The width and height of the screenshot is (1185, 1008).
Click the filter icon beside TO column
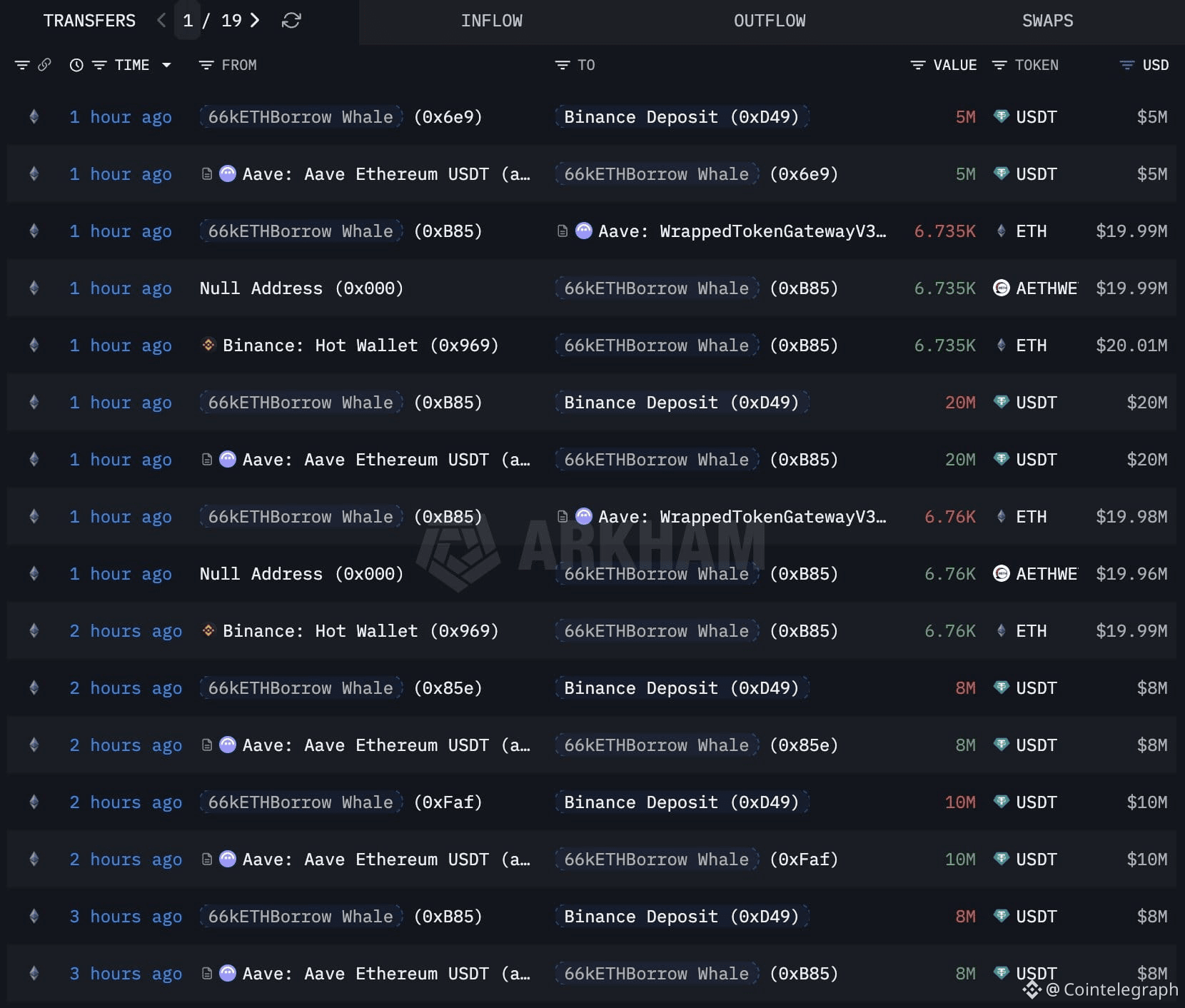(x=561, y=65)
